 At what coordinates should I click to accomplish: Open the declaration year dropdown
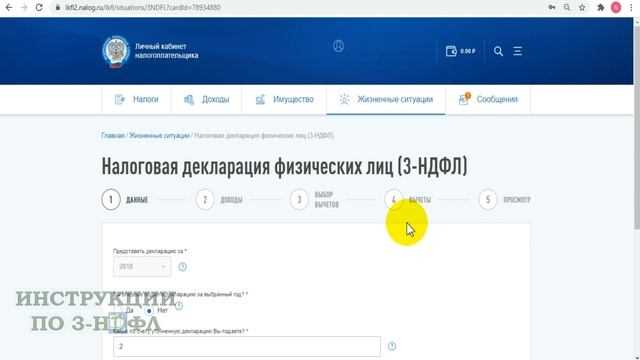point(142,267)
